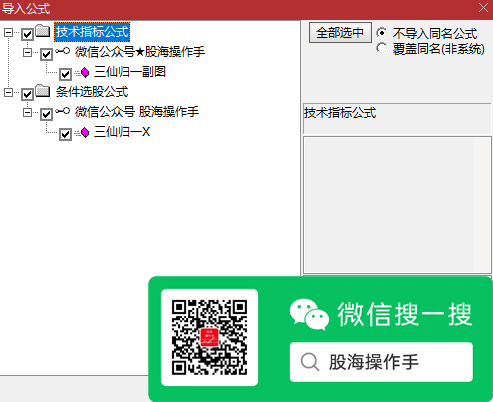Uncheck the 微信公众号★股海操作手 checkbox

coord(46,54)
